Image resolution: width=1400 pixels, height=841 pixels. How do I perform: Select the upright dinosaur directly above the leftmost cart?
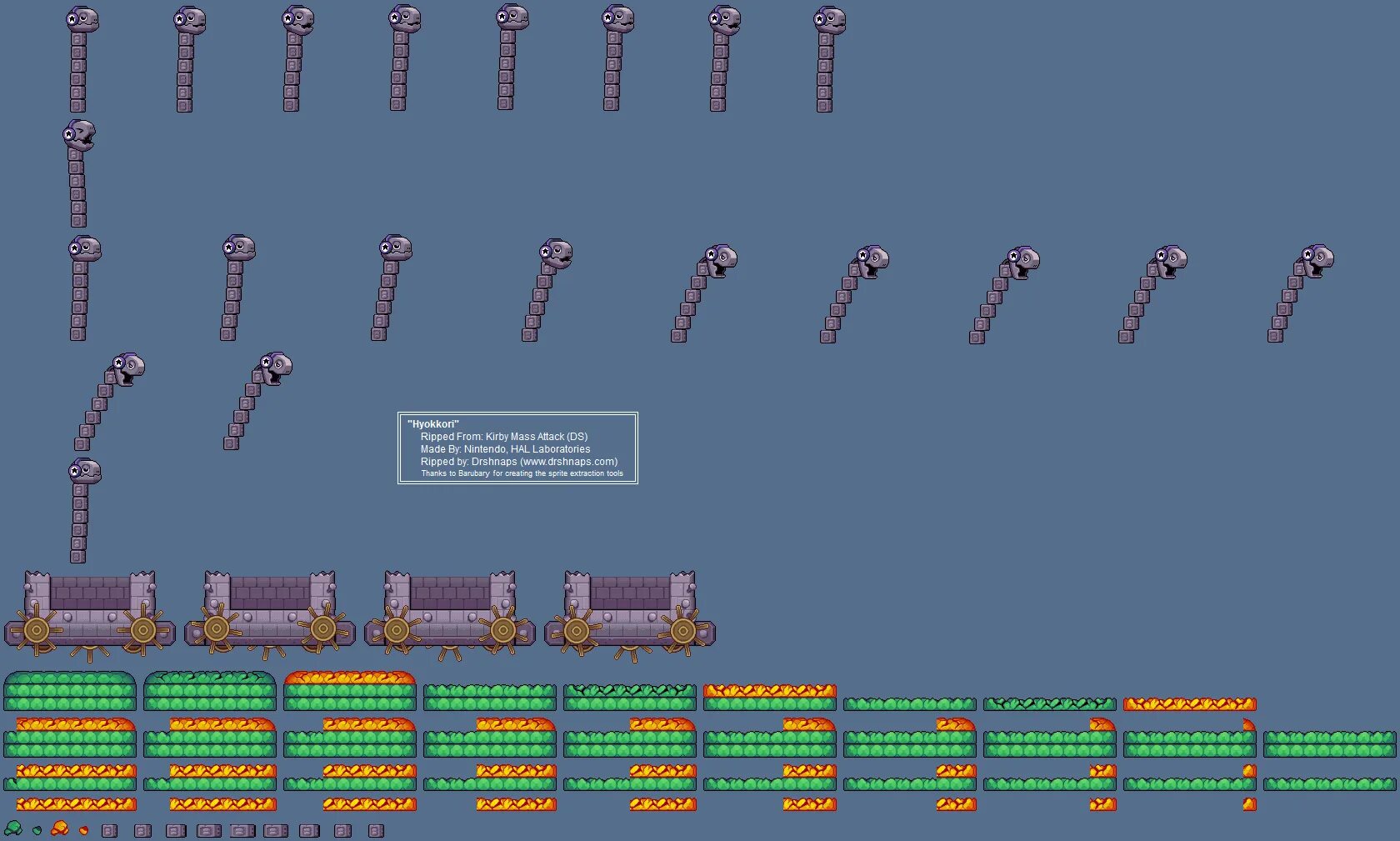click(x=84, y=511)
